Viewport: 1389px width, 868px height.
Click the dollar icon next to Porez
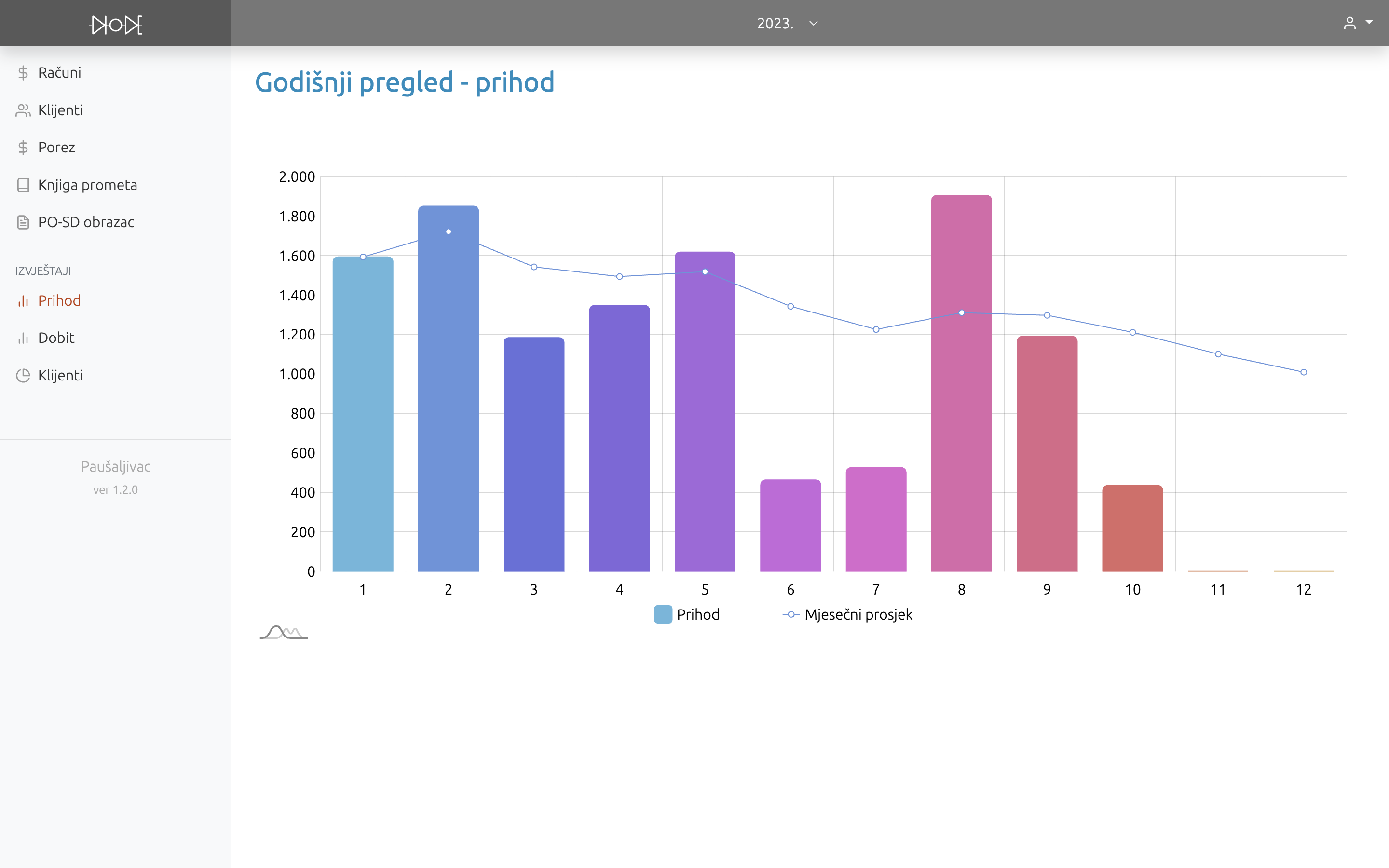(23, 148)
